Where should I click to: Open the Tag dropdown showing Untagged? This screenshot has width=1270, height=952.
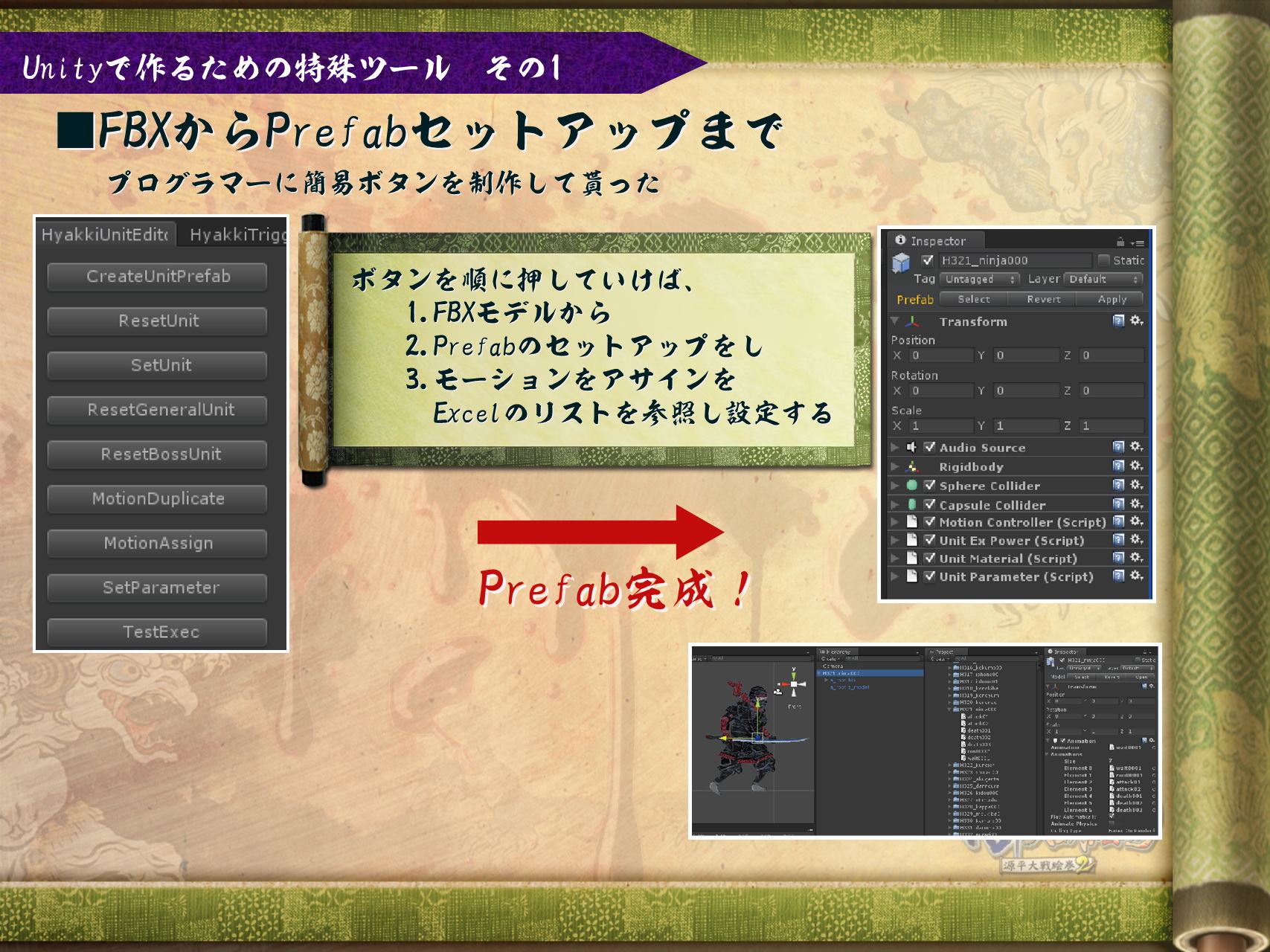979,280
